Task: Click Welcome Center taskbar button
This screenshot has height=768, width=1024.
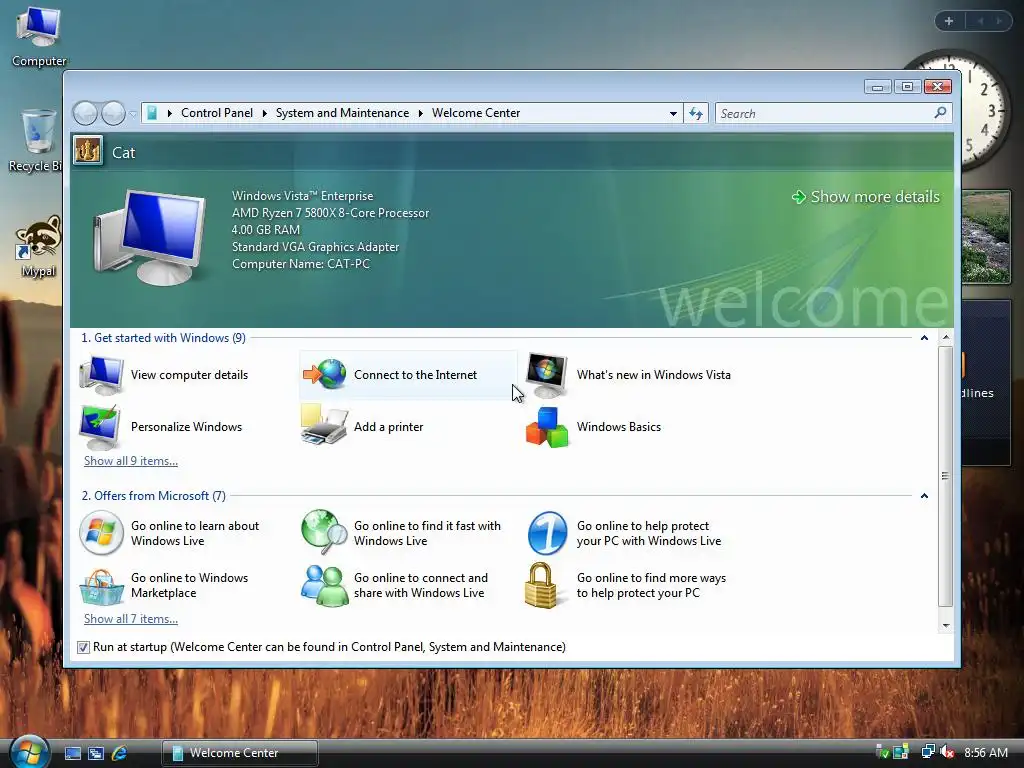Action: point(240,753)
